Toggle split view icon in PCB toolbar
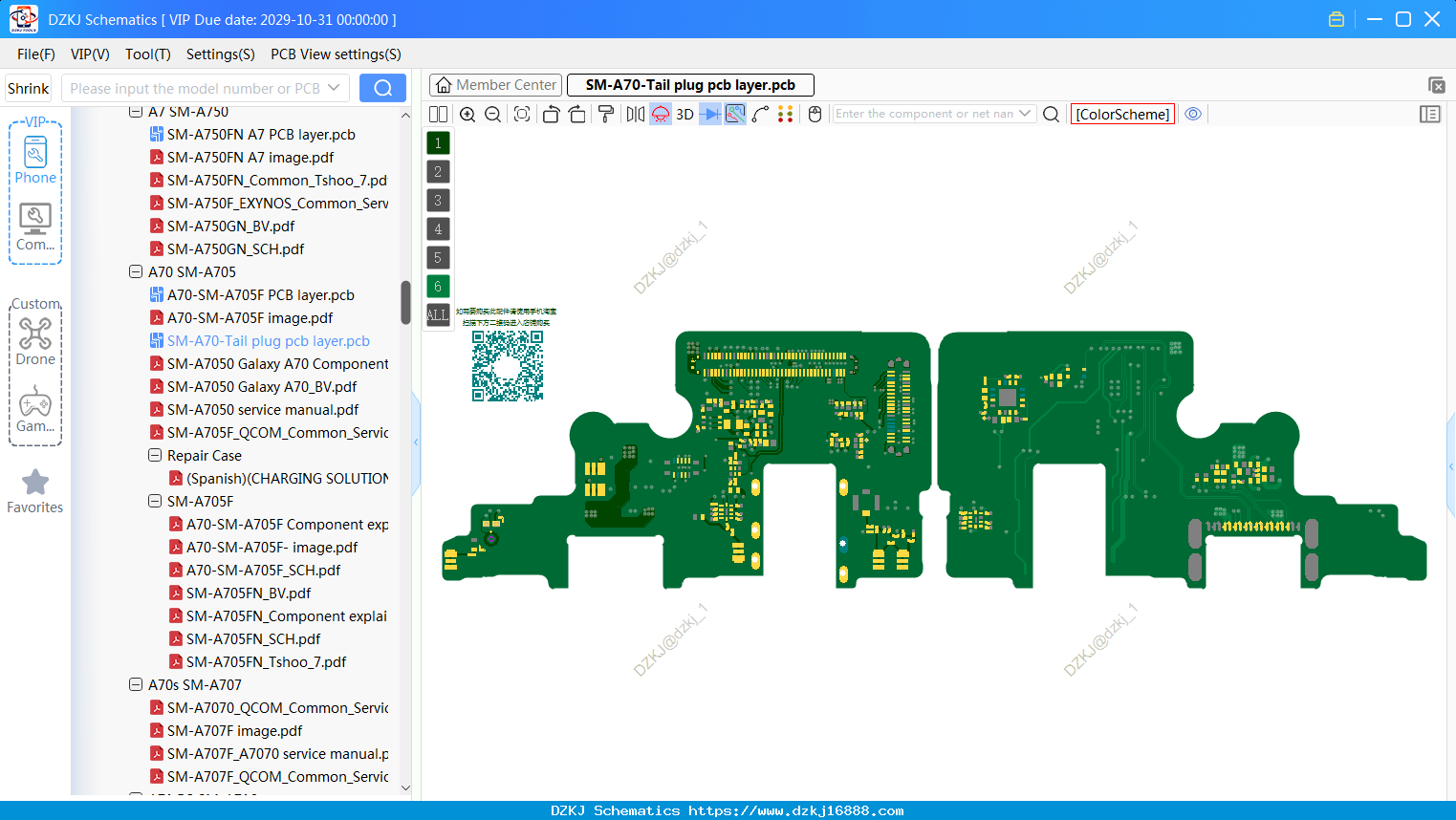Image resolution: width=1456 pixels, height=820 pixels. click(x=438, y=115)
